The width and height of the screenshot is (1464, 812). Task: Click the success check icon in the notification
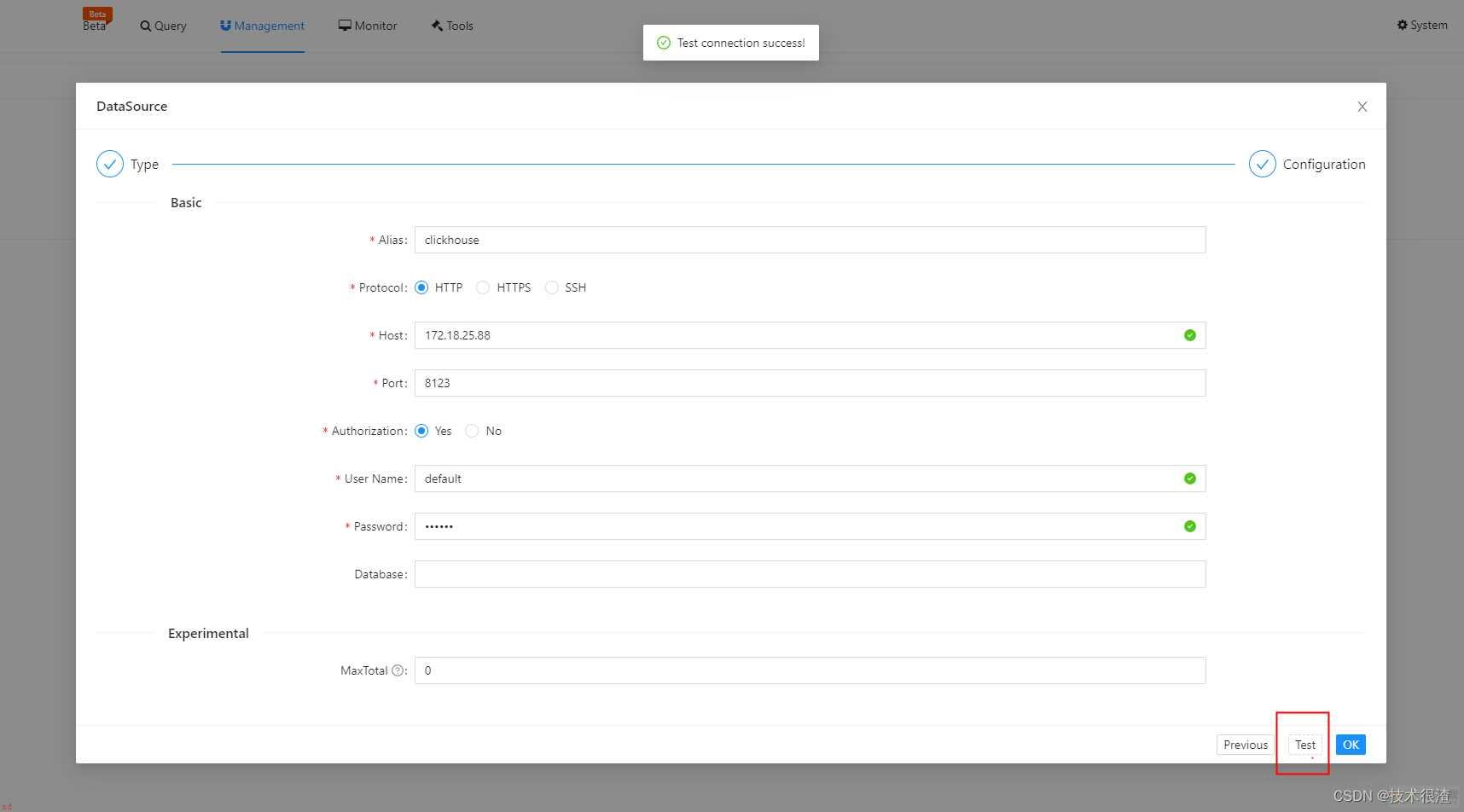(664, 43)
